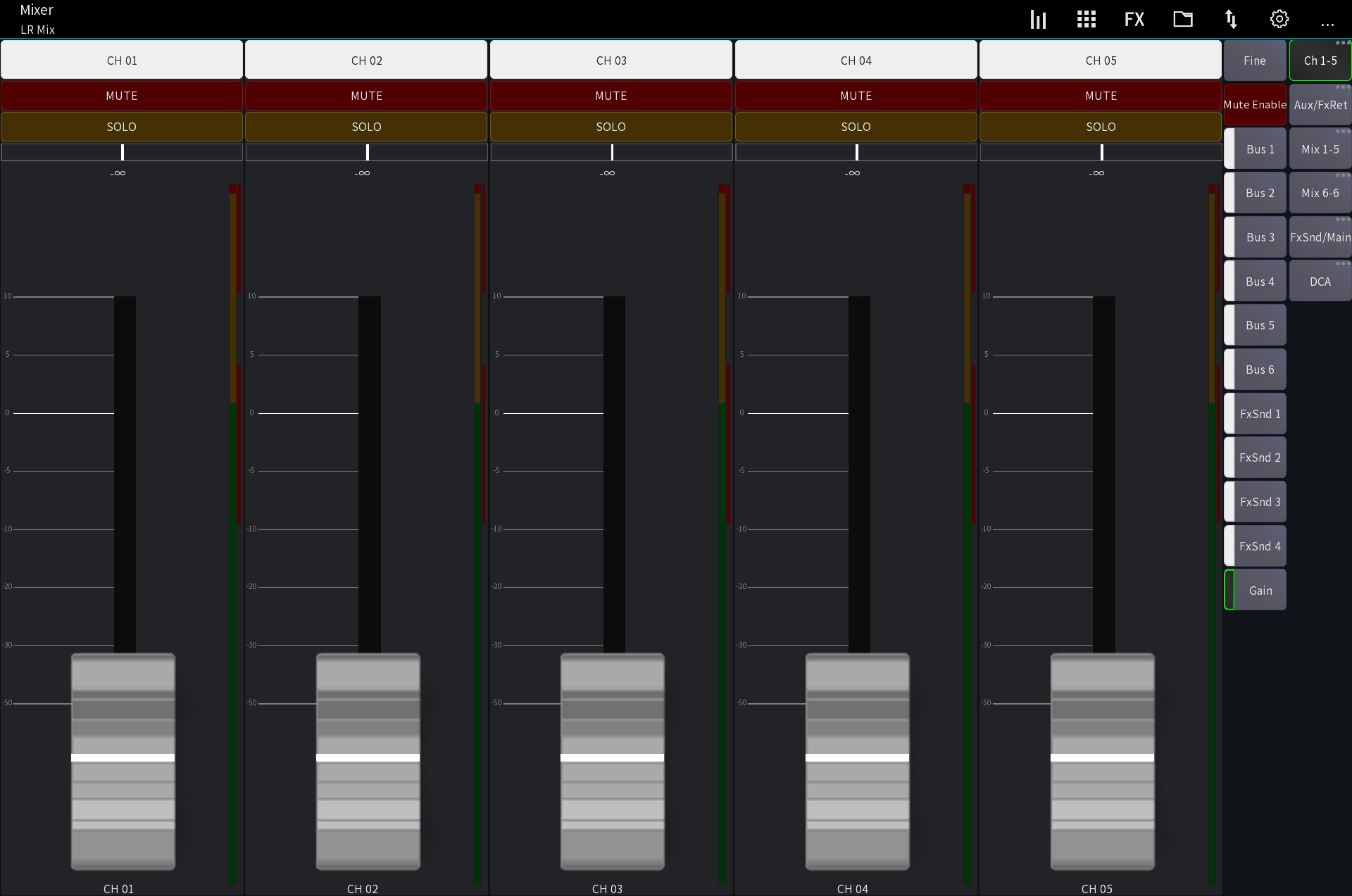Activate Fine fader adjustment mode
Image resolution: width=1352 pixels, height=896 pixels.
[x=1255, y=61]
